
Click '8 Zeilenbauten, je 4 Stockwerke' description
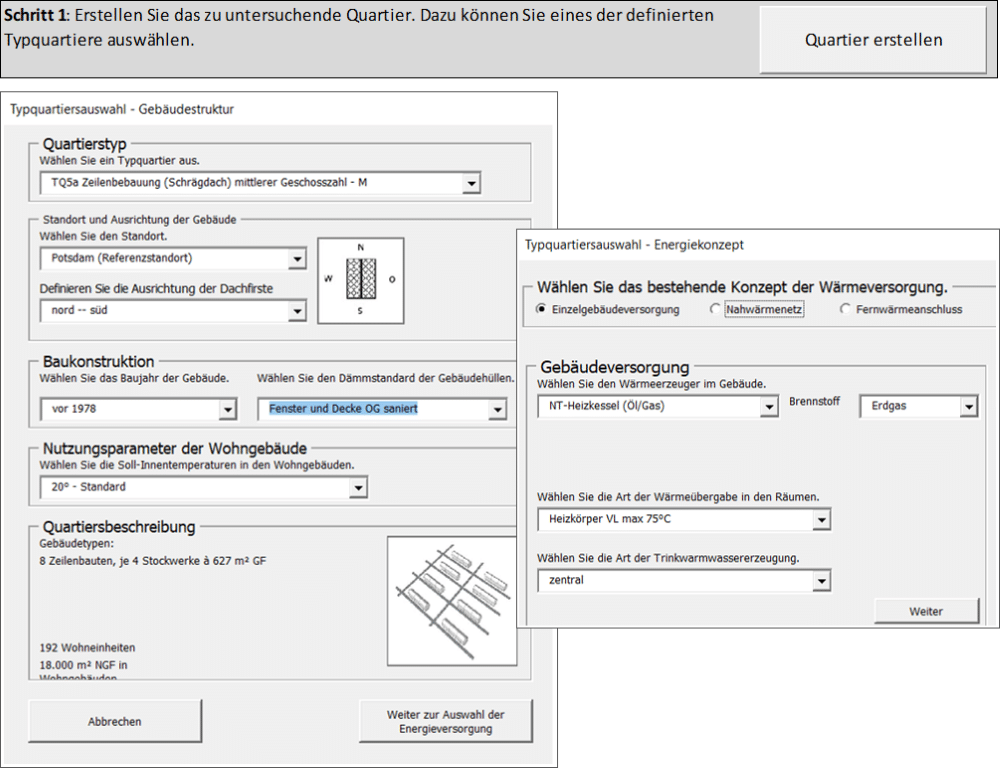(153, 561)
